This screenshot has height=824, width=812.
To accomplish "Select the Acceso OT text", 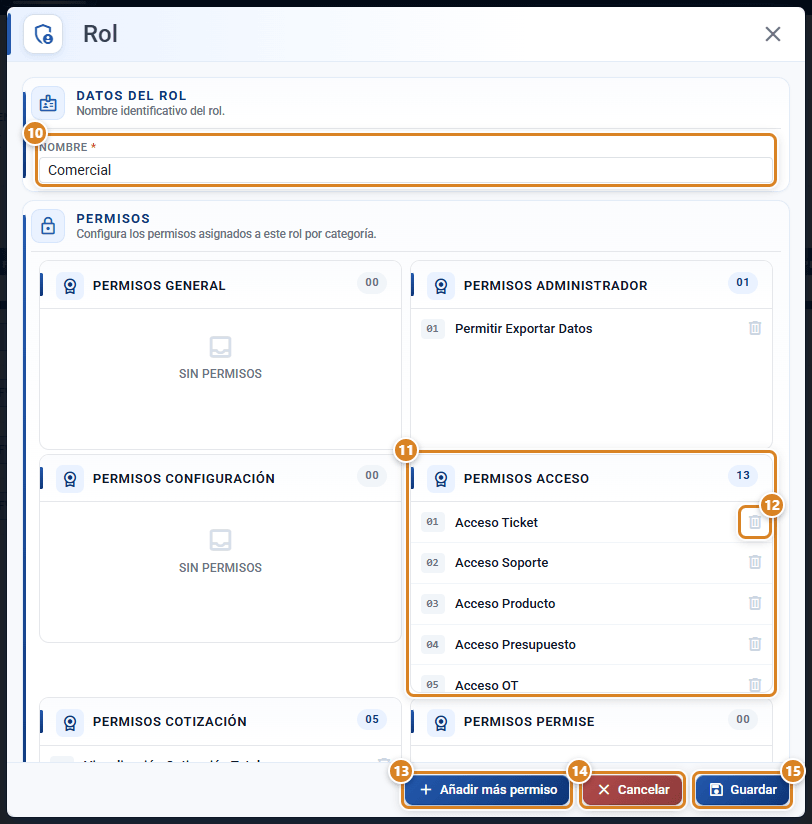I will 486,685.
